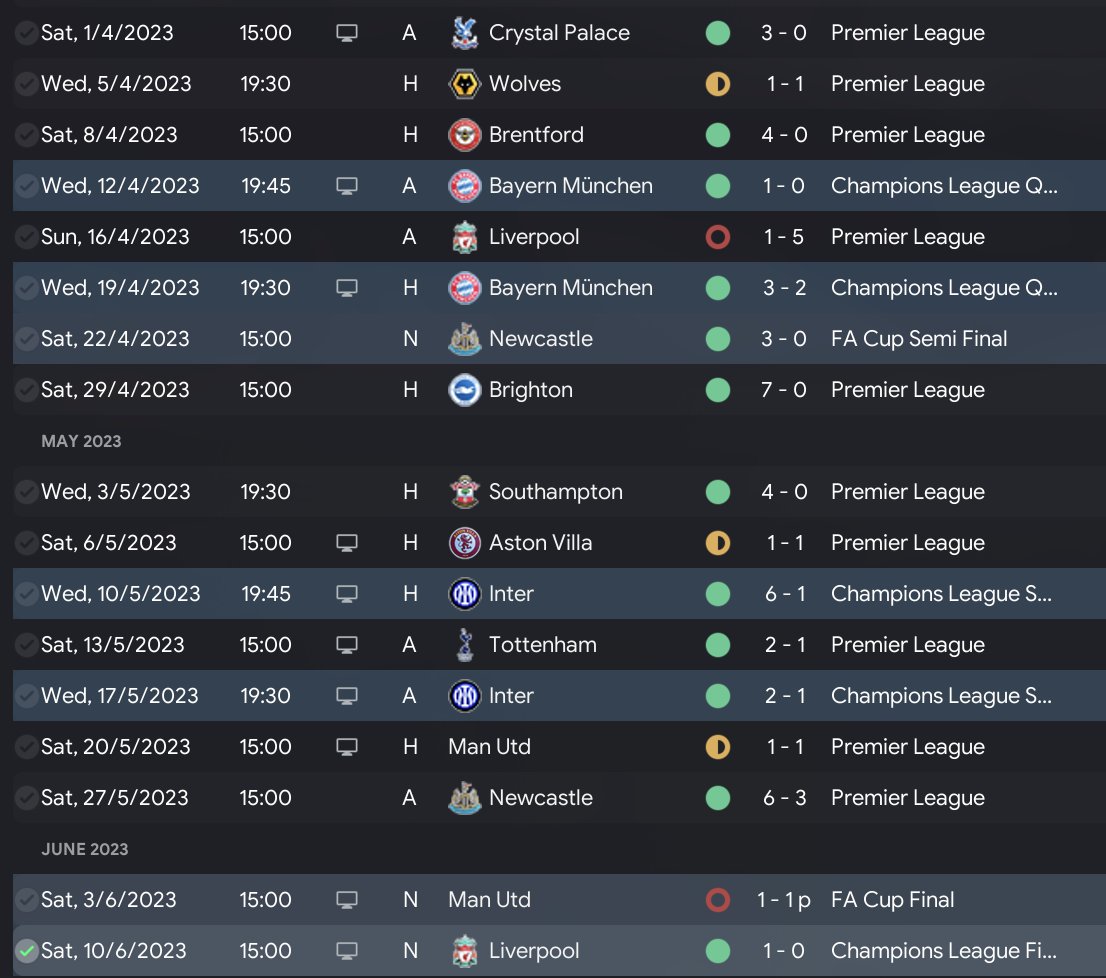The height and width of the screenshot is (978, 1106).
Task: Click the Brighton club badge
Action: coord(465,390)
